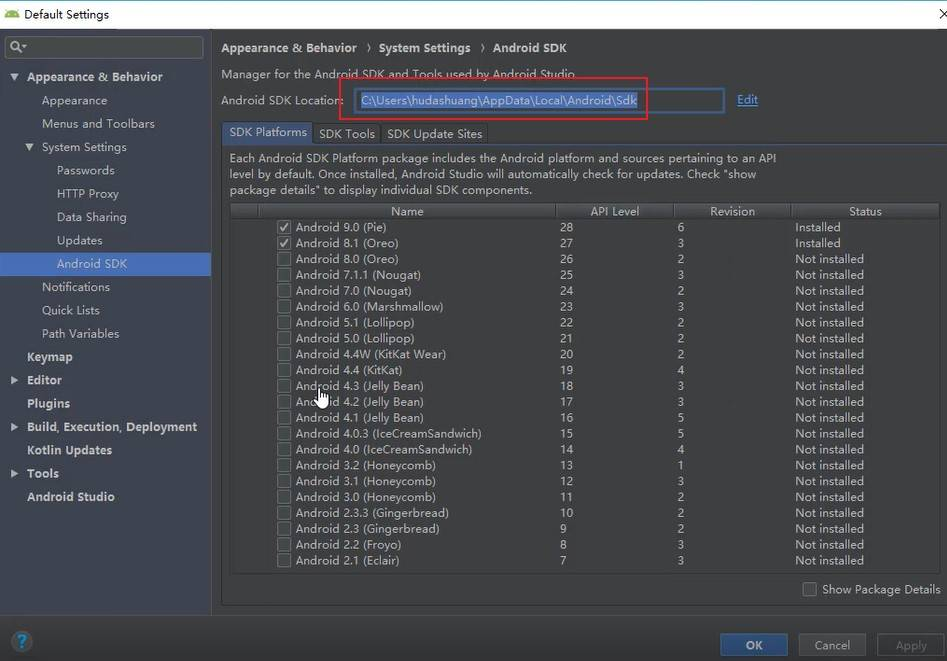Check Android 7.1.1 (Nougat) checkbox

pyautogui.click(x=284, y=275)
